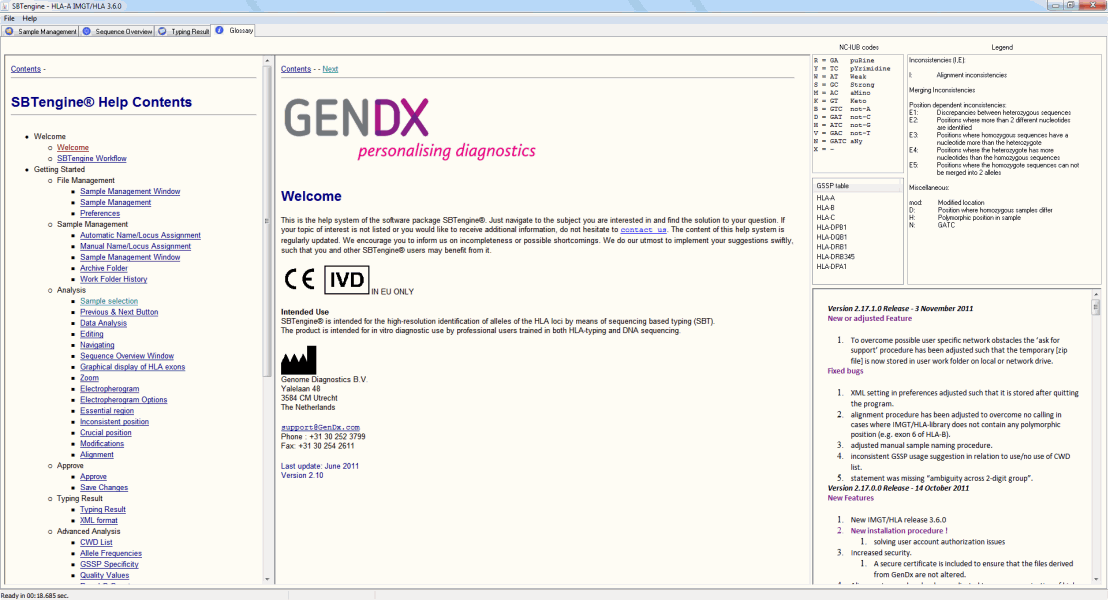Open Automatic Name/Locus Assignment link

140,235
